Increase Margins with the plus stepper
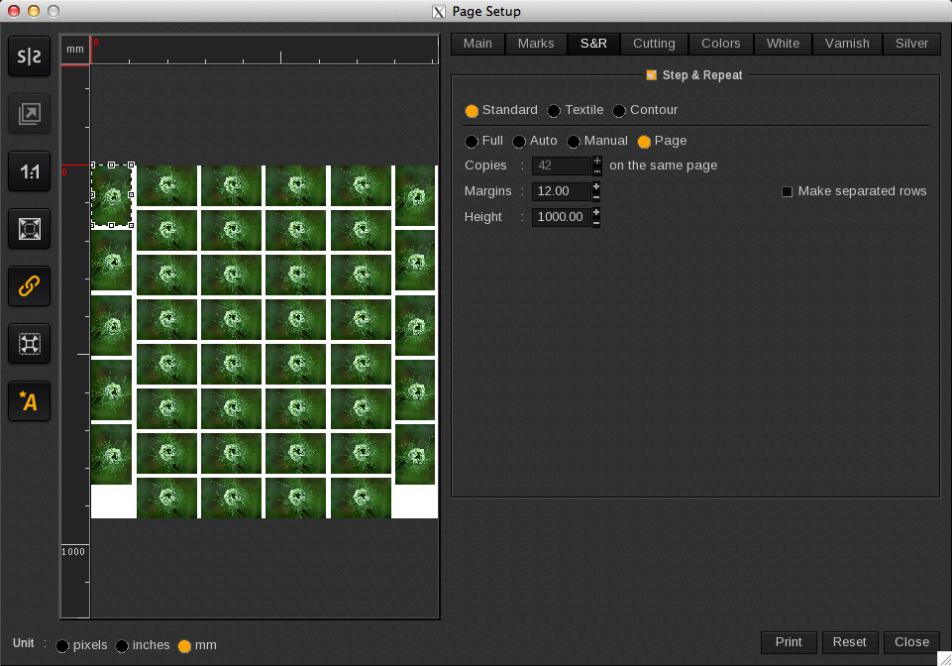The image size is (952, 666). [597, 186]
